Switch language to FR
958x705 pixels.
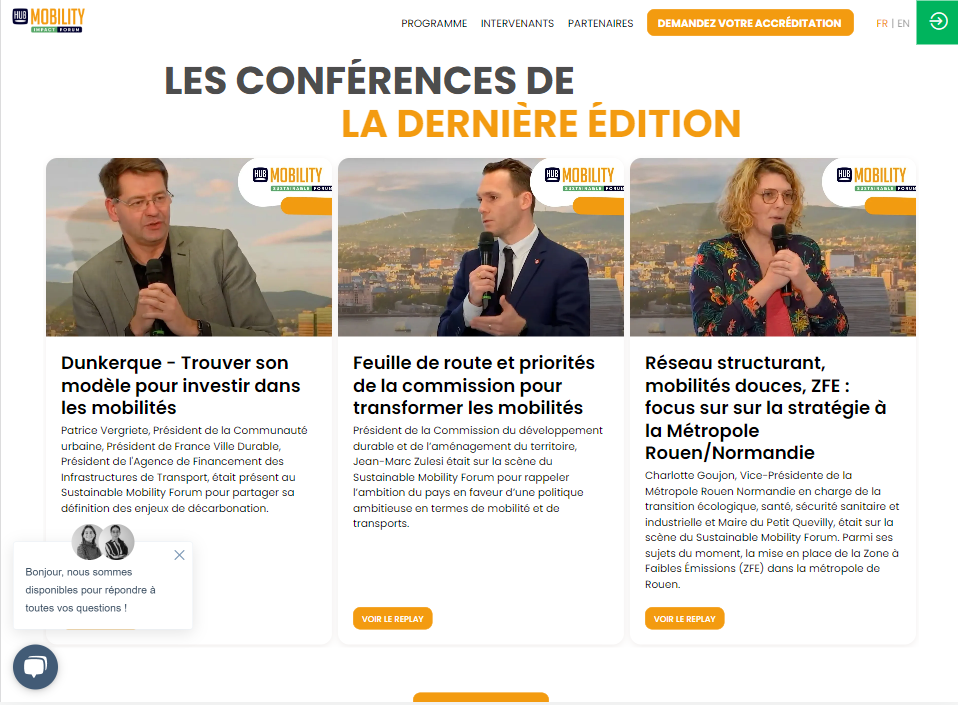tap(882, 23)
